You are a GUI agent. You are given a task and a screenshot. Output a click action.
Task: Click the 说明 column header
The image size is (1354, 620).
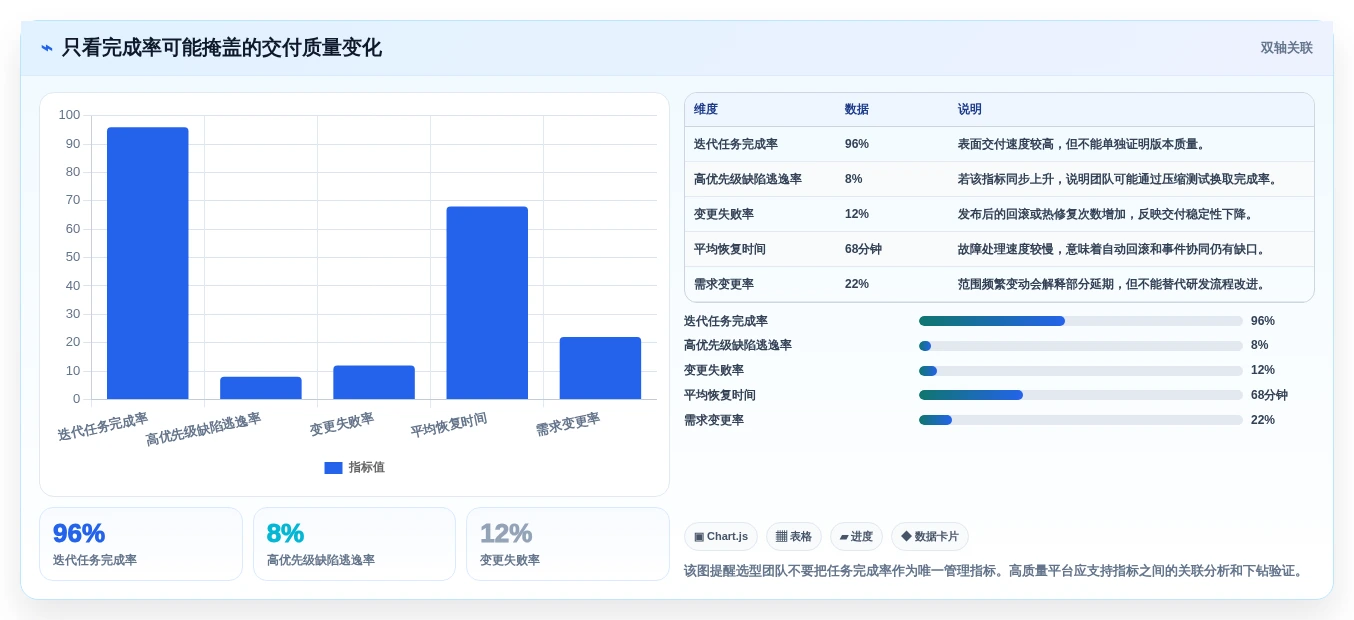pyautogui.click(x=970, y=109)
